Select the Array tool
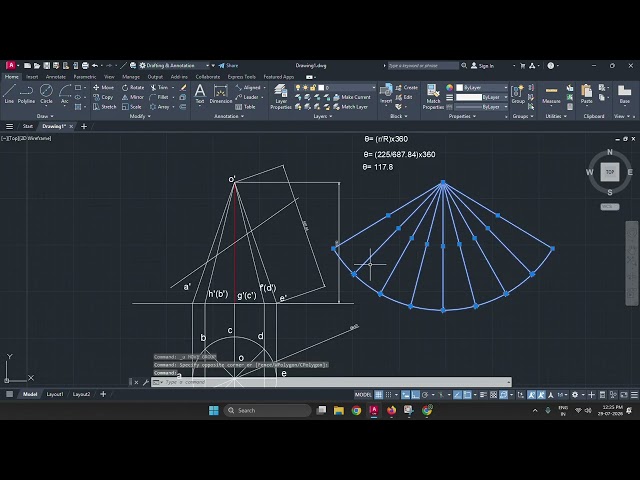 (160, 107)
